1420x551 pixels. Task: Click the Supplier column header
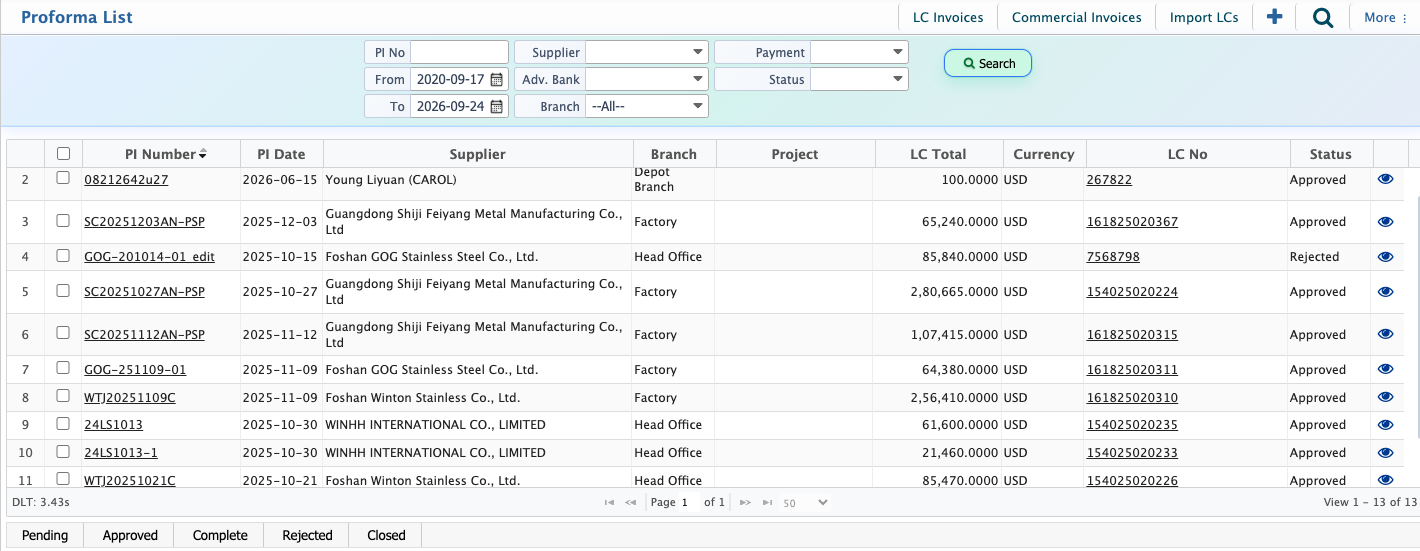[x=478, y=154]
